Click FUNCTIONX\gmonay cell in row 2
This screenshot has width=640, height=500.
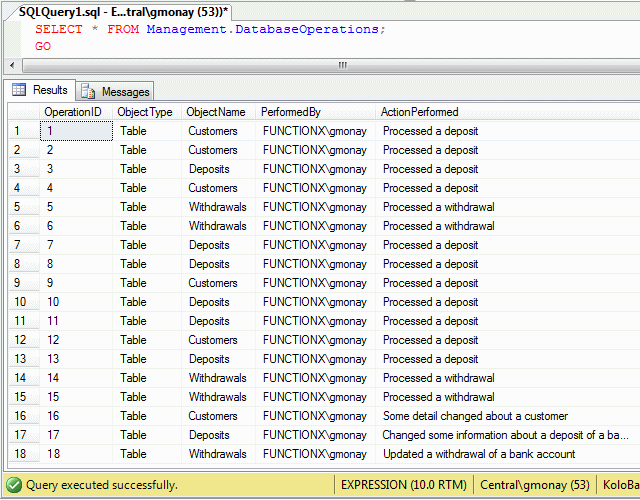(316, 150)
